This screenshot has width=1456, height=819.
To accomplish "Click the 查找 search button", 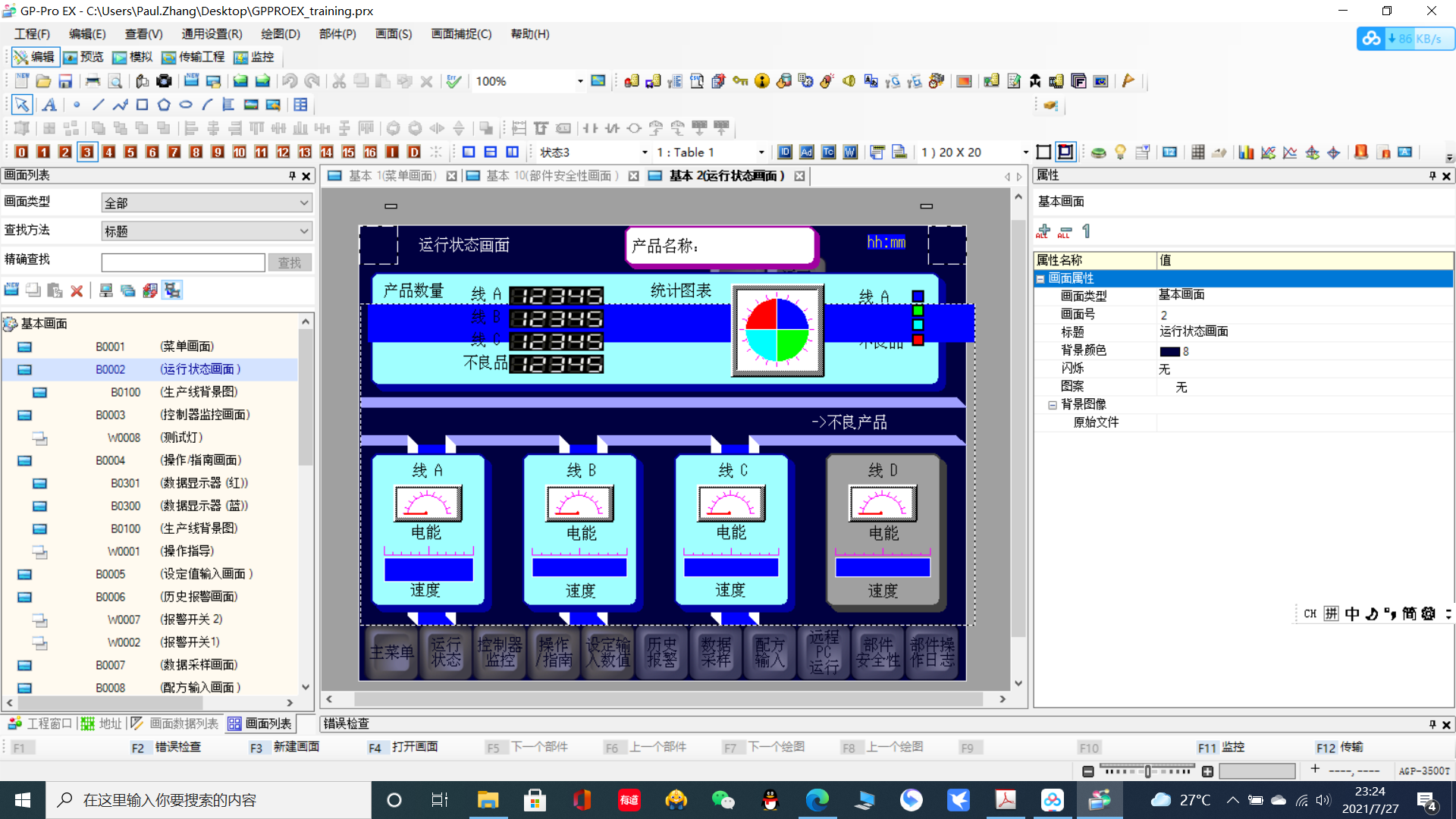I will tap(289, 262).
